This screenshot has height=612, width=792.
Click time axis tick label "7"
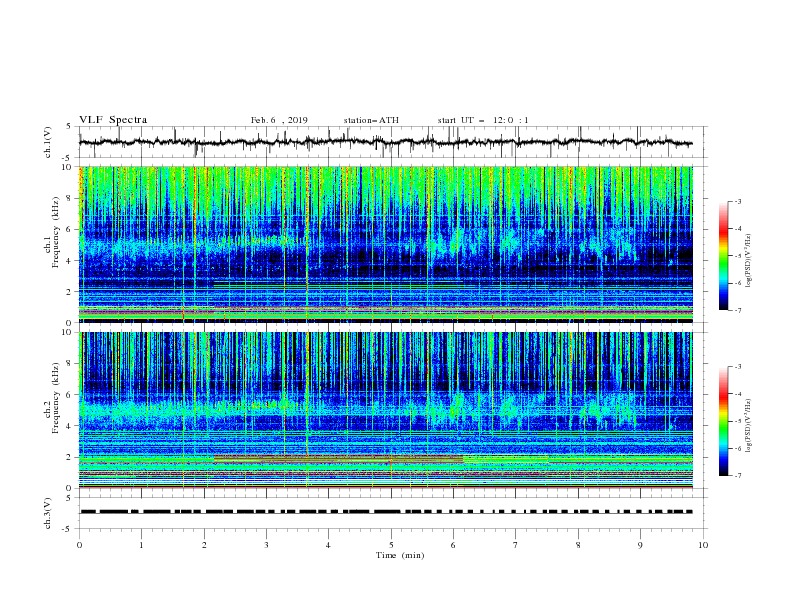click(x=516, y=545)
